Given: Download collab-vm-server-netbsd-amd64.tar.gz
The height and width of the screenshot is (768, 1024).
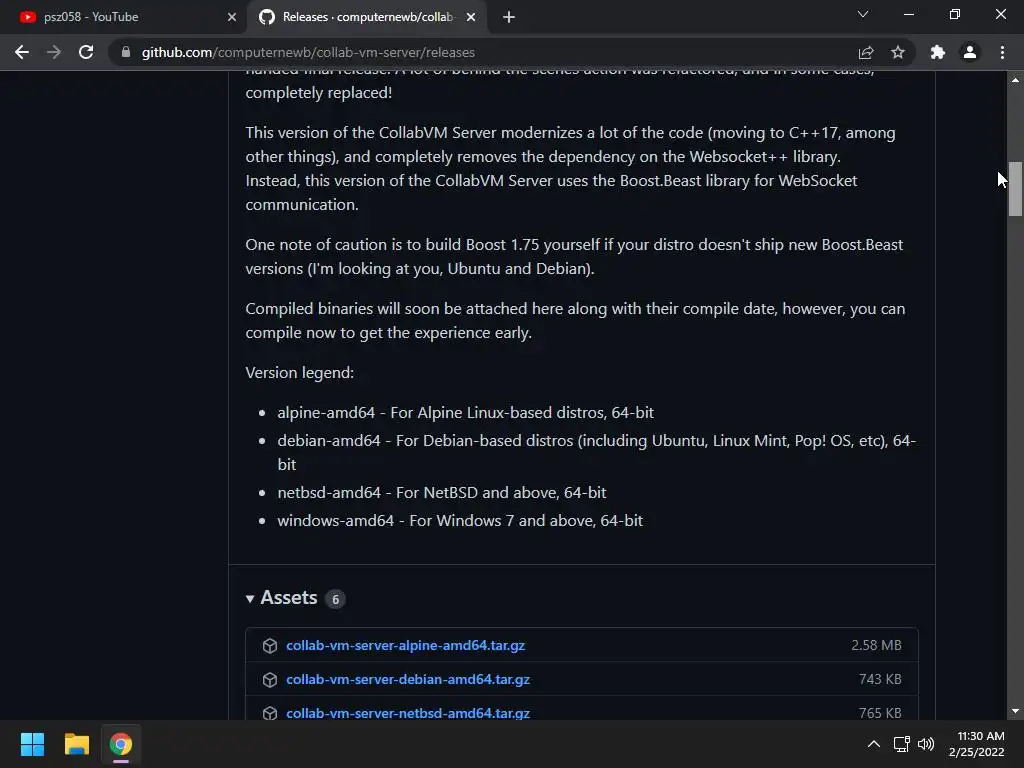Looking at the screenshot, I should [x=408, y=712].
